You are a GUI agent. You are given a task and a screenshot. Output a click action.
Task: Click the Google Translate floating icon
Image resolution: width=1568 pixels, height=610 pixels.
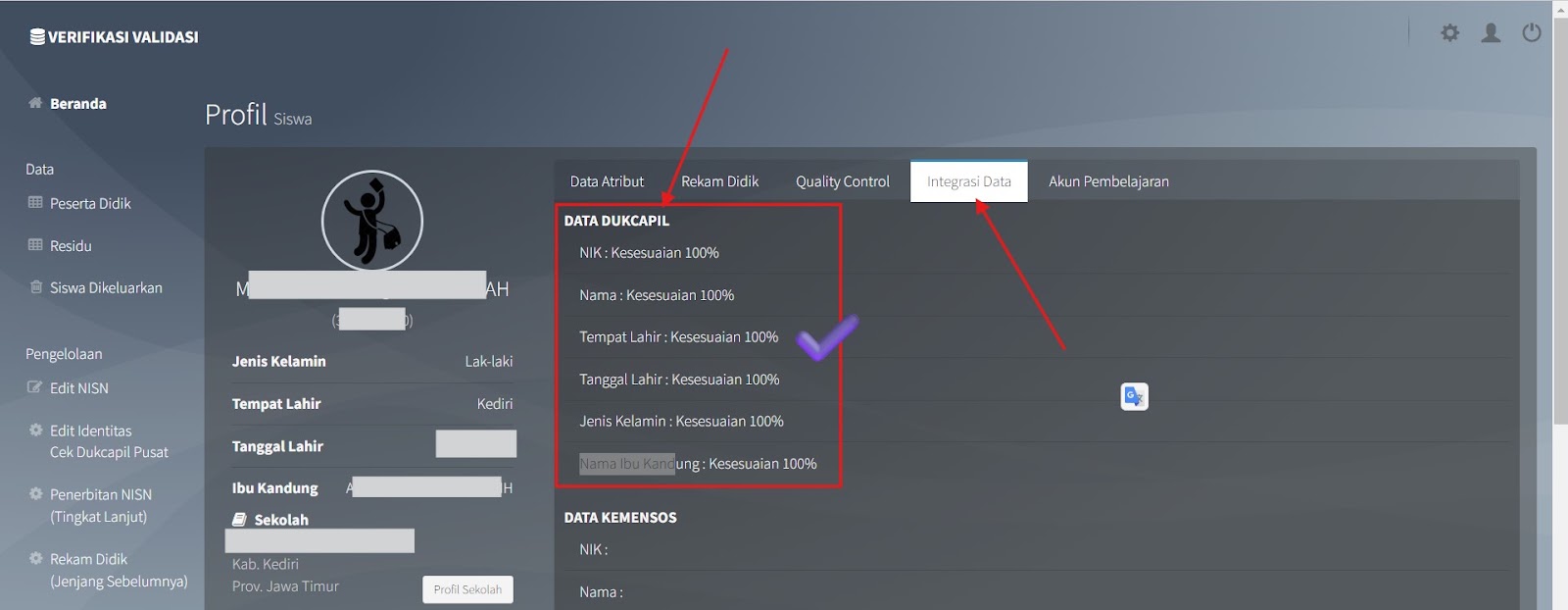[1134, 396]
